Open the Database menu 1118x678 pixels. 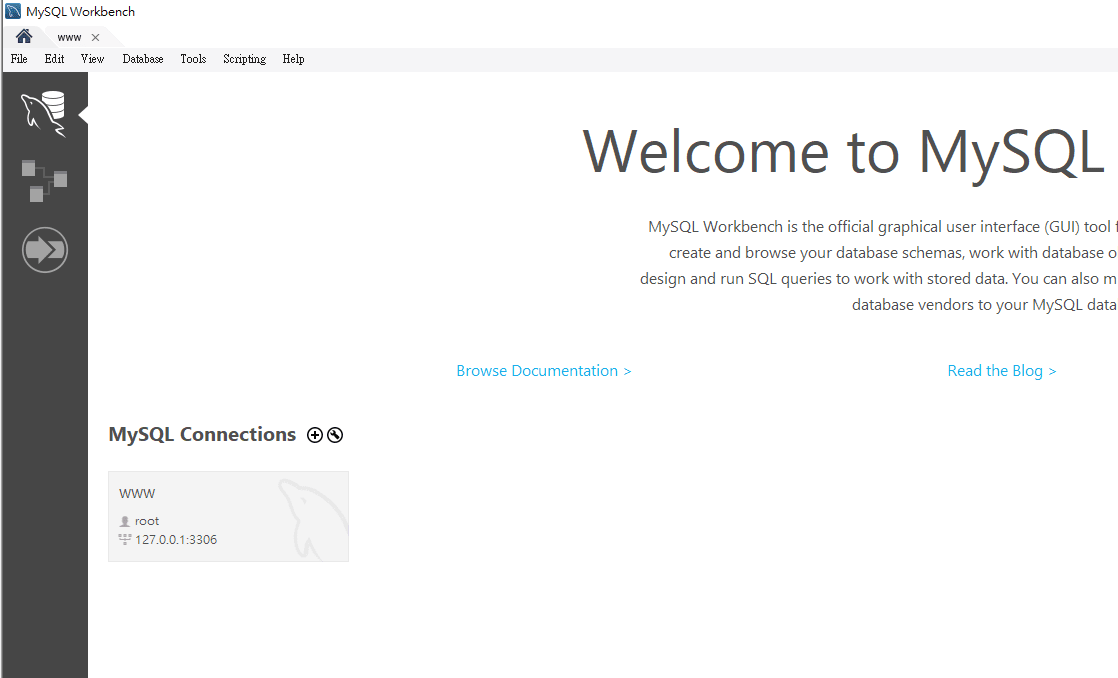coord(143,59)
